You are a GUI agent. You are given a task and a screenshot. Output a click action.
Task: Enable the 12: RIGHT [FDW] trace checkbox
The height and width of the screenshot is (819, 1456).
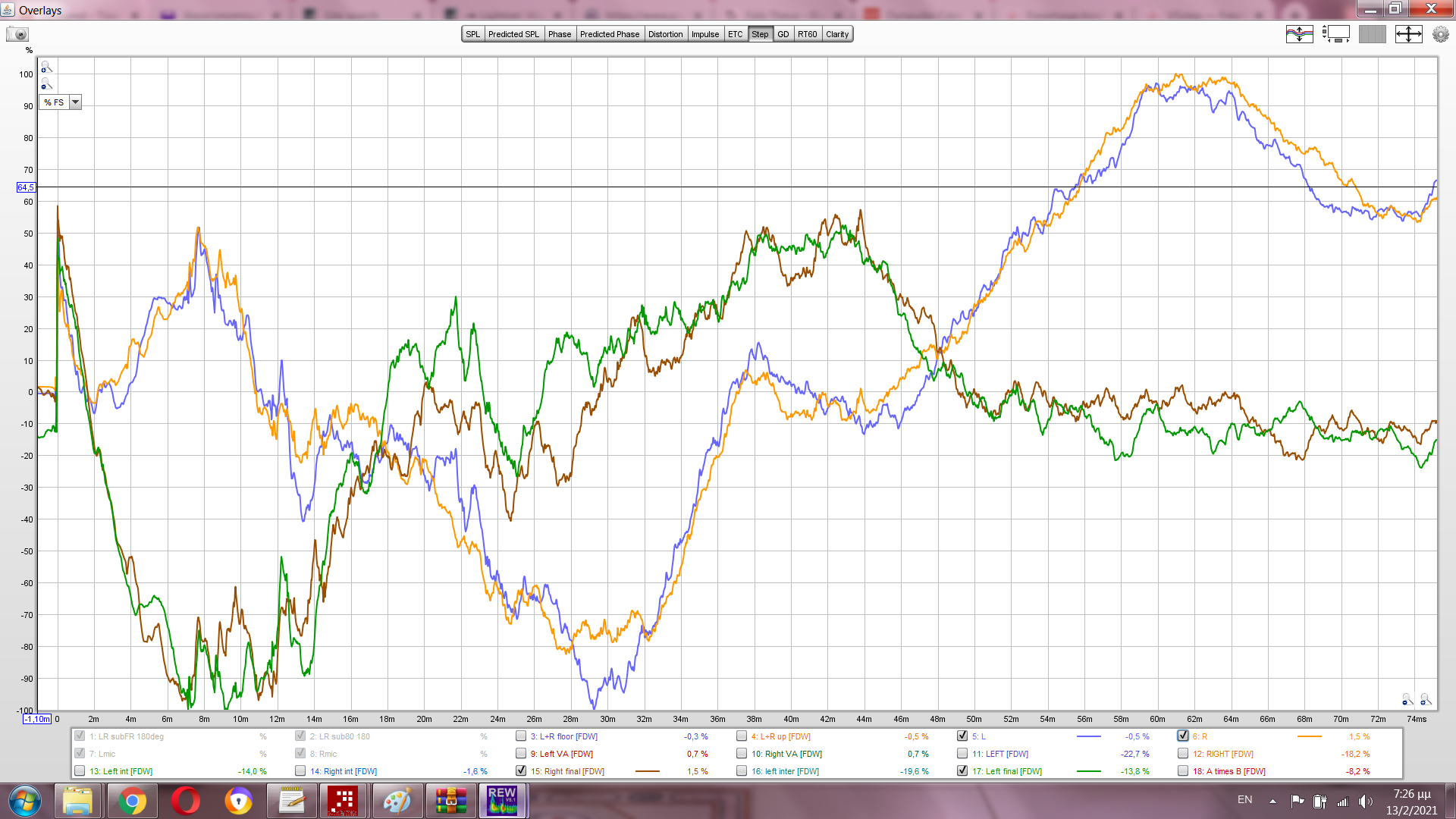pyautogui.click(x=1183, y=753)
